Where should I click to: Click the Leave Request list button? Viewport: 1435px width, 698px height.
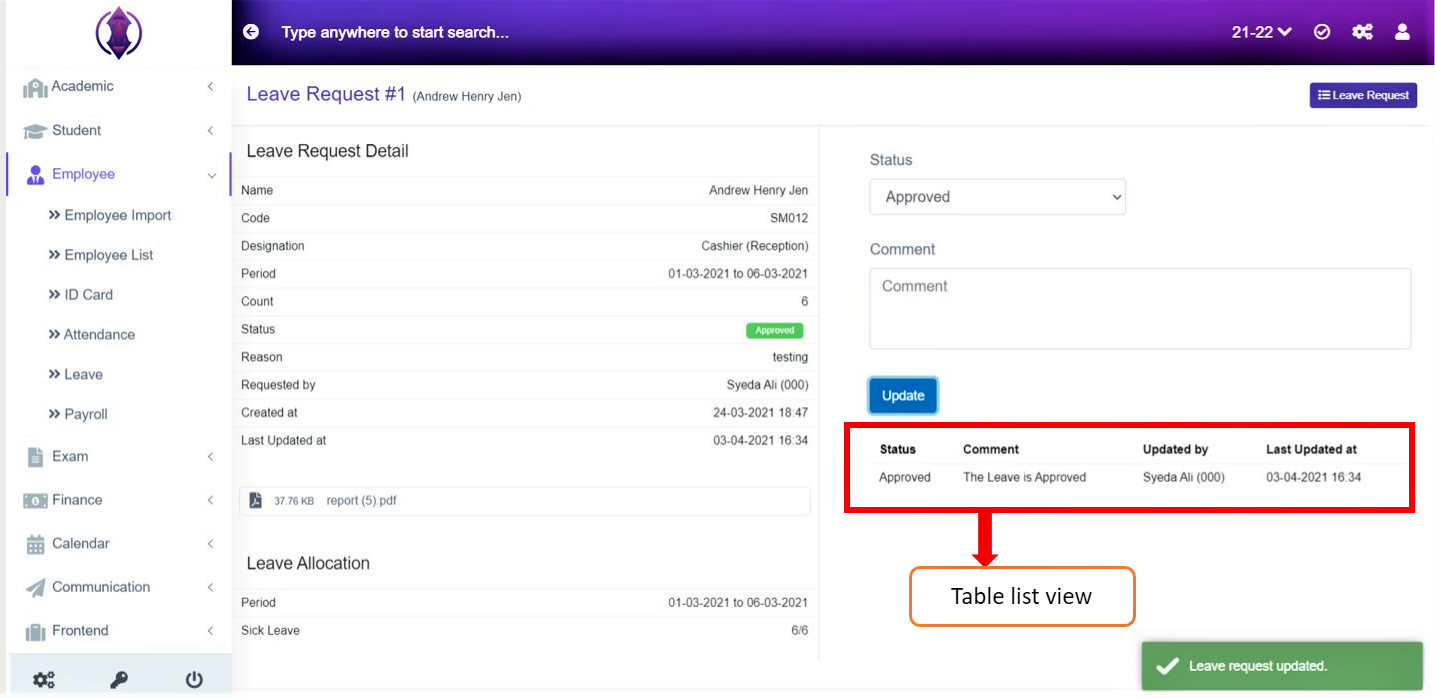point(1363,95)
